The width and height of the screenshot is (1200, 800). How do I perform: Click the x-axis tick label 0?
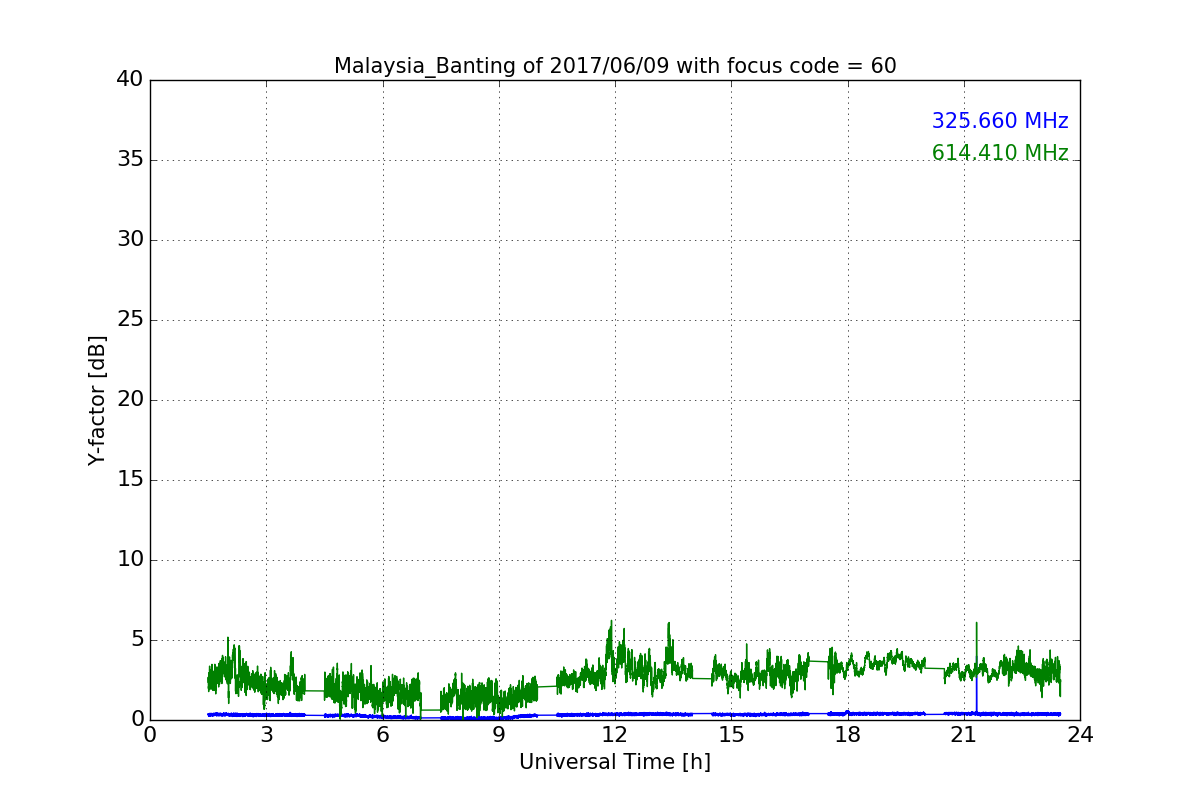click(x=150, y=735)
